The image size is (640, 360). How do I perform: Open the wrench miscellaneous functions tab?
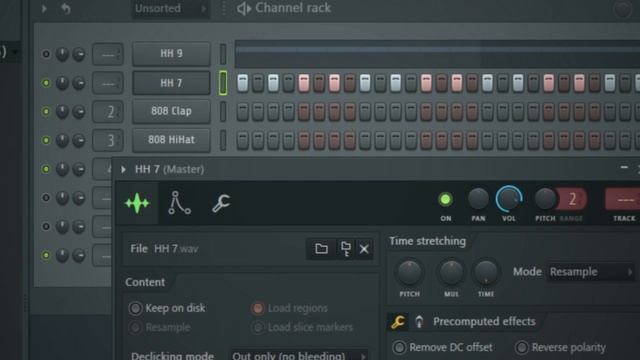point(221,203)
